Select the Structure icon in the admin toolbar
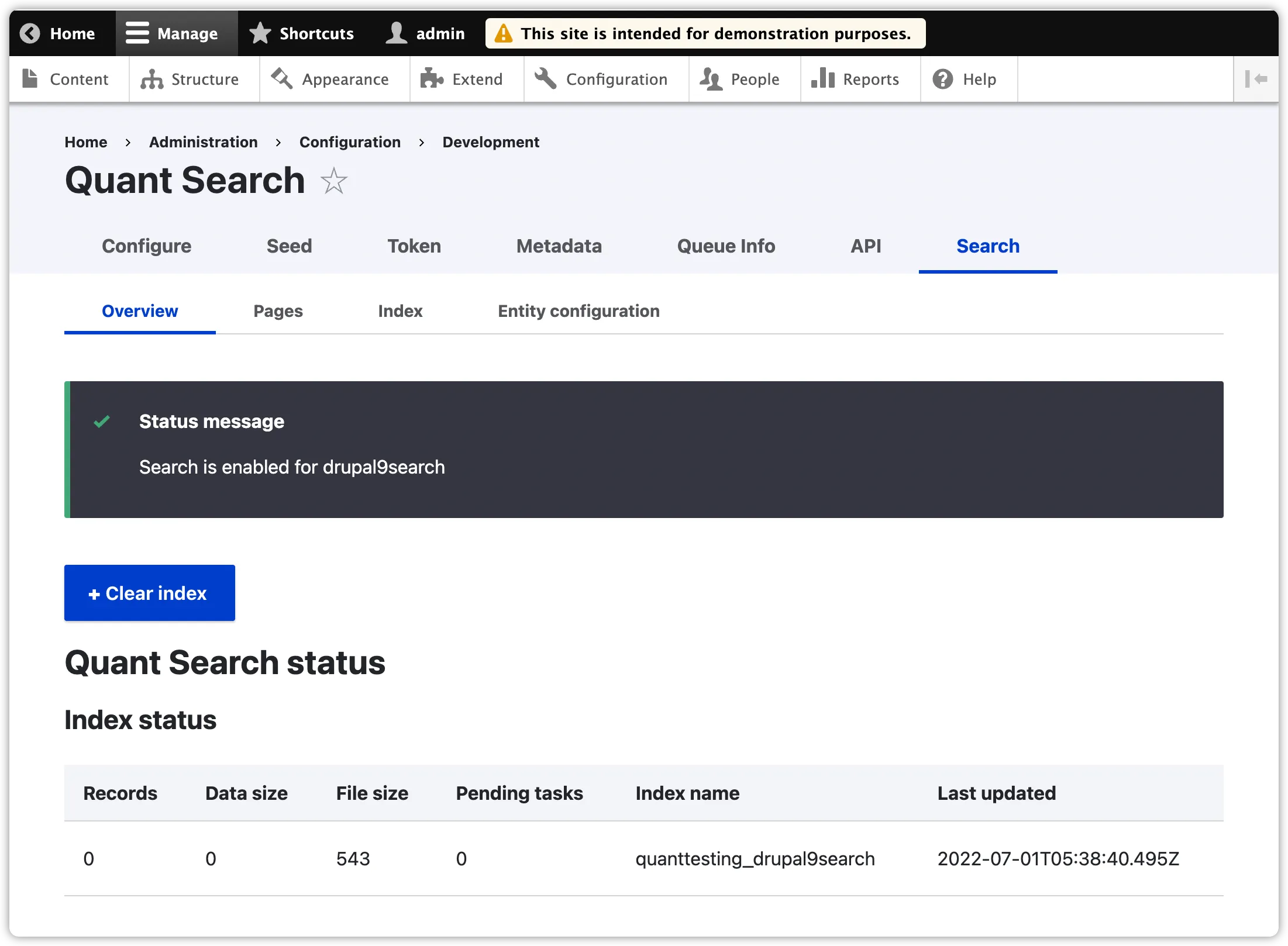The height and width of the screenshot is (946, 1288). (x=151, y=79)
